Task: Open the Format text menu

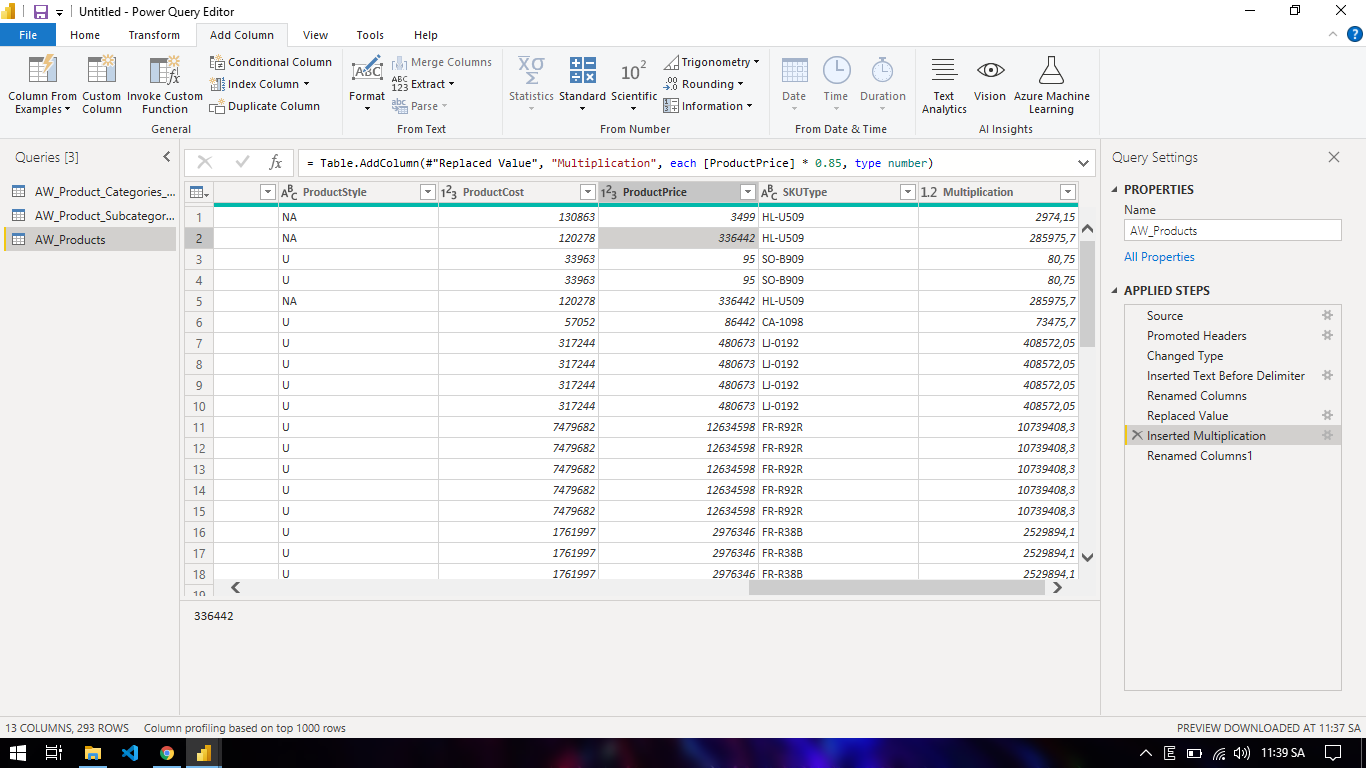Action: (367, 85)
